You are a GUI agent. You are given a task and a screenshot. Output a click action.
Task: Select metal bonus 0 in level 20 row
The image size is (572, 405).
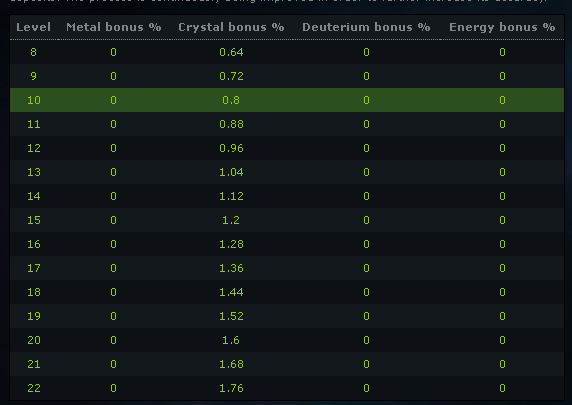(113, 340)
